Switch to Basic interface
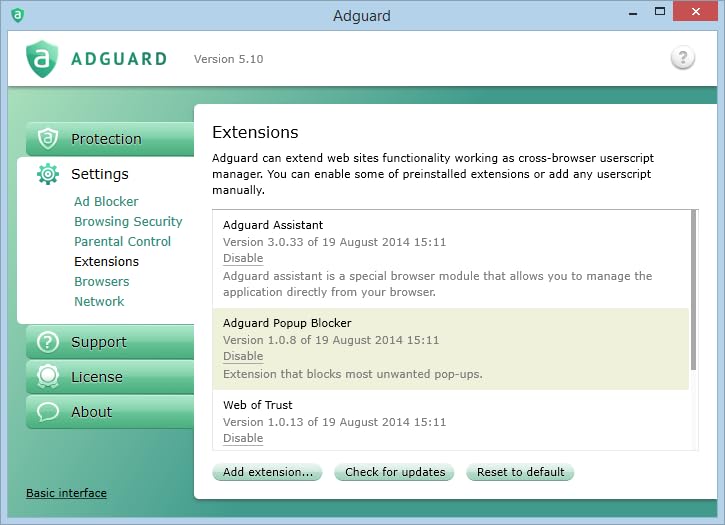Image resolution: width=725 pixels, height=525 pixels. pos(66,493)
